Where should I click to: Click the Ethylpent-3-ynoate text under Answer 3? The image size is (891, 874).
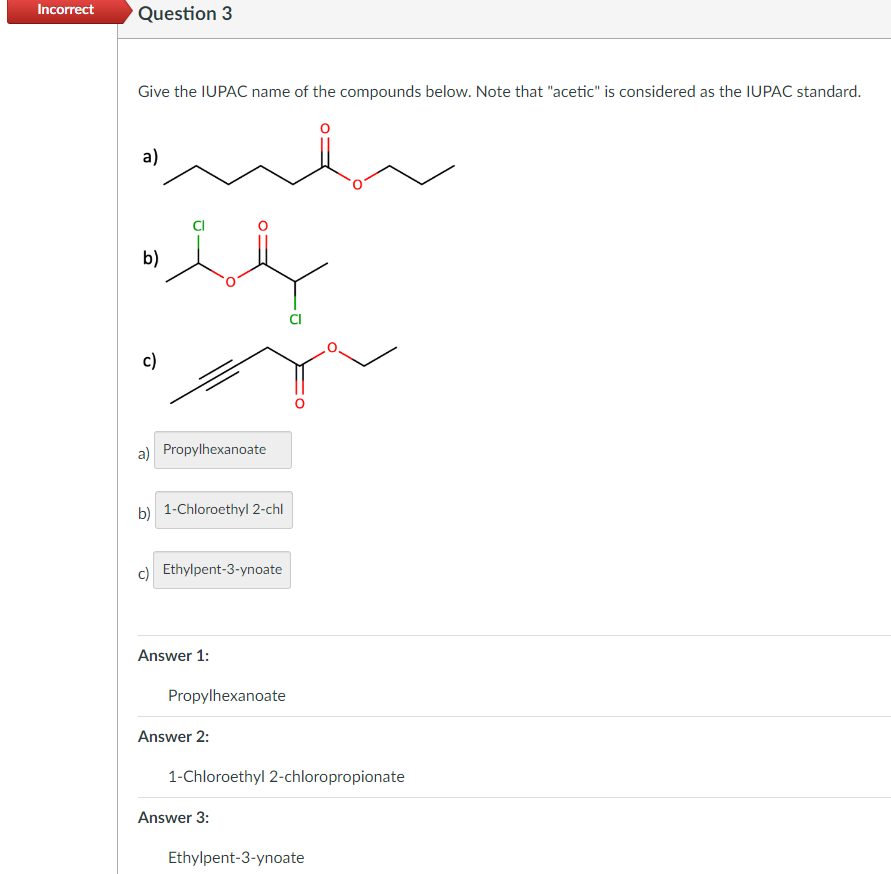pyautogui.click(x=236, y=857)
